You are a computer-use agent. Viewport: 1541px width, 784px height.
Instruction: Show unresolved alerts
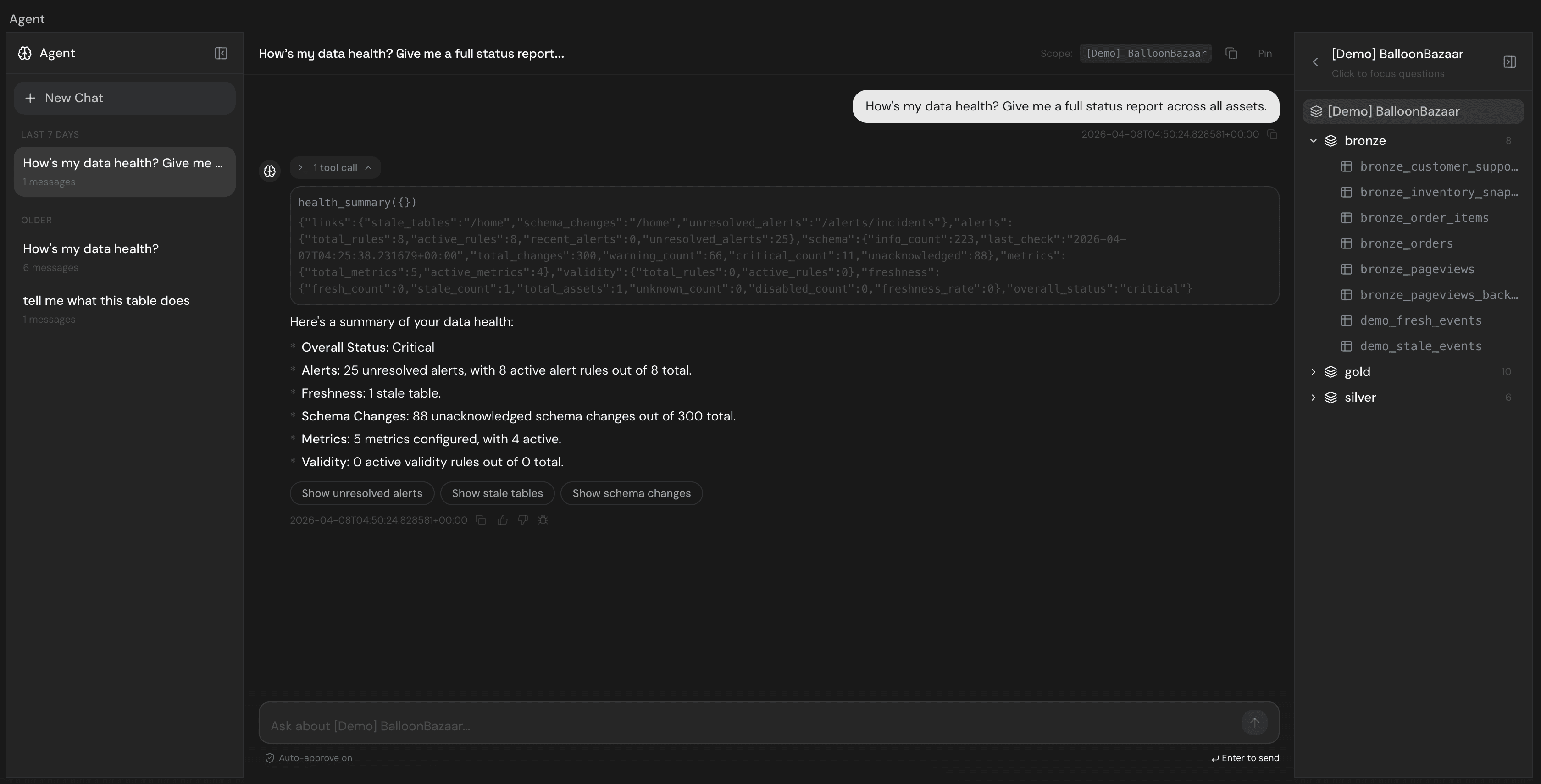pyautogui.click(x=362, y=493)
